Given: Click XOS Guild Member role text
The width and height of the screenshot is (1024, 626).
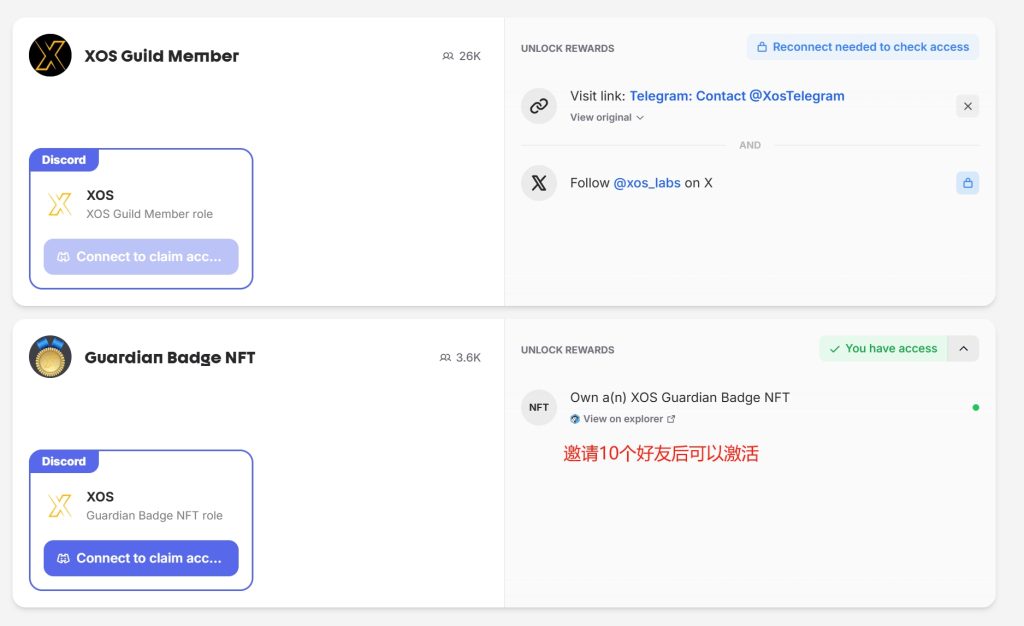Looking at the screenshot, I should [150, 214].
